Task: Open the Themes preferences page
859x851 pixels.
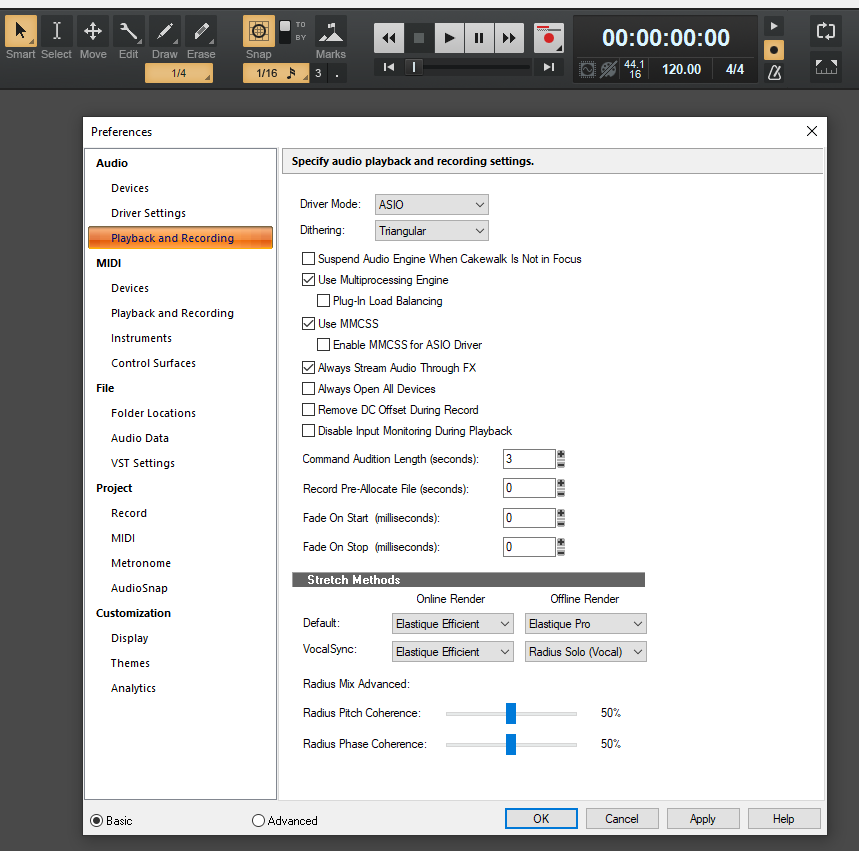Action: coord(130,663)
